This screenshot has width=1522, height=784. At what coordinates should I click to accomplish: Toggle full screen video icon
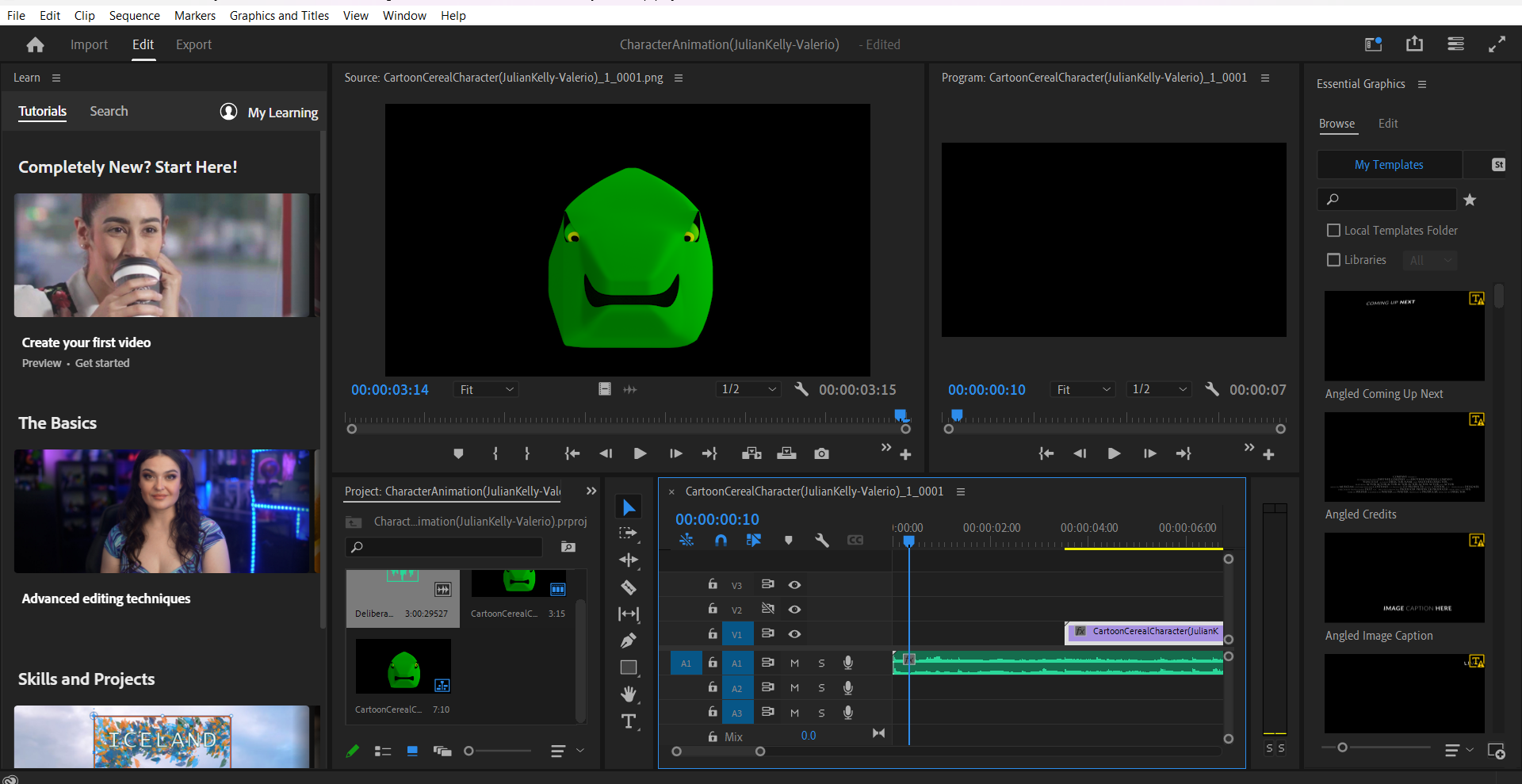1497,44
